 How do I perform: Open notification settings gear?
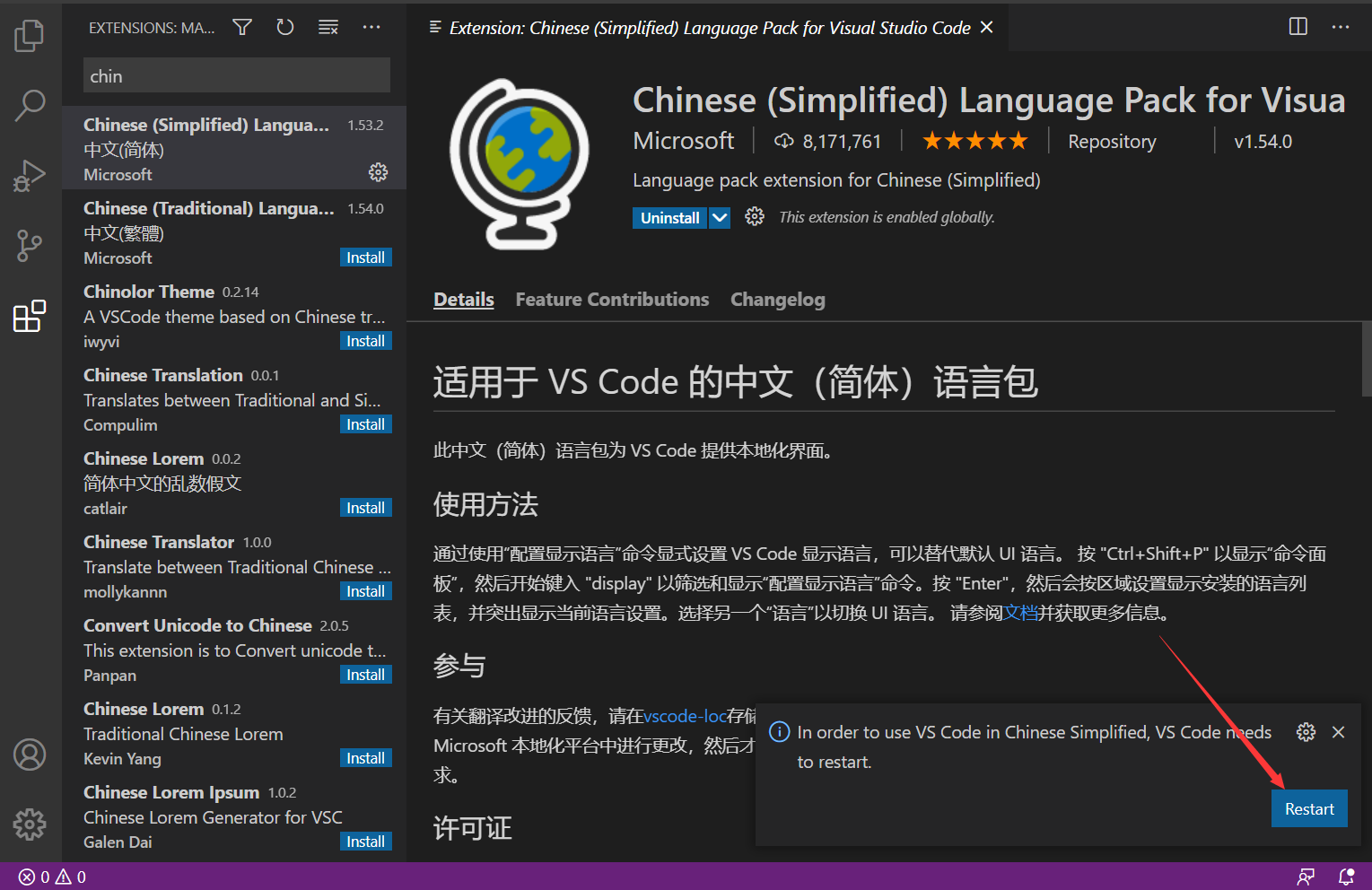pyautogui.click(x=1306, y=732)
